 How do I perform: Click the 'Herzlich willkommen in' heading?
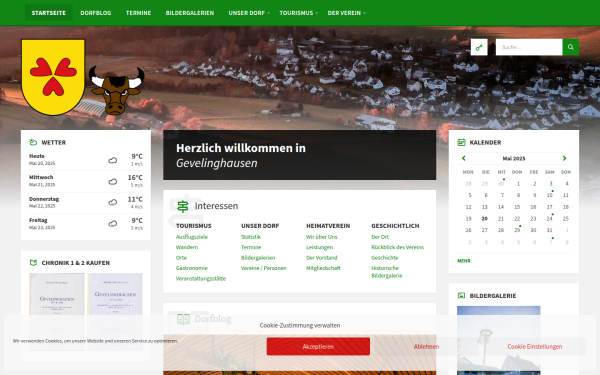241,148
